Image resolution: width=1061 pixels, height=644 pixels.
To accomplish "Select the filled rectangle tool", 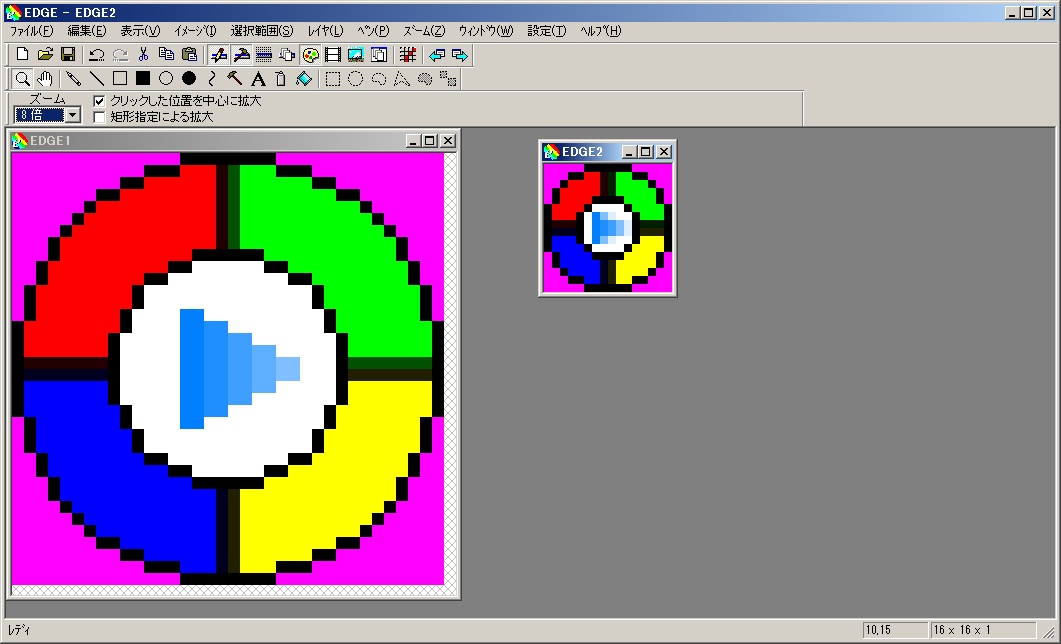I will click(143, 79).
